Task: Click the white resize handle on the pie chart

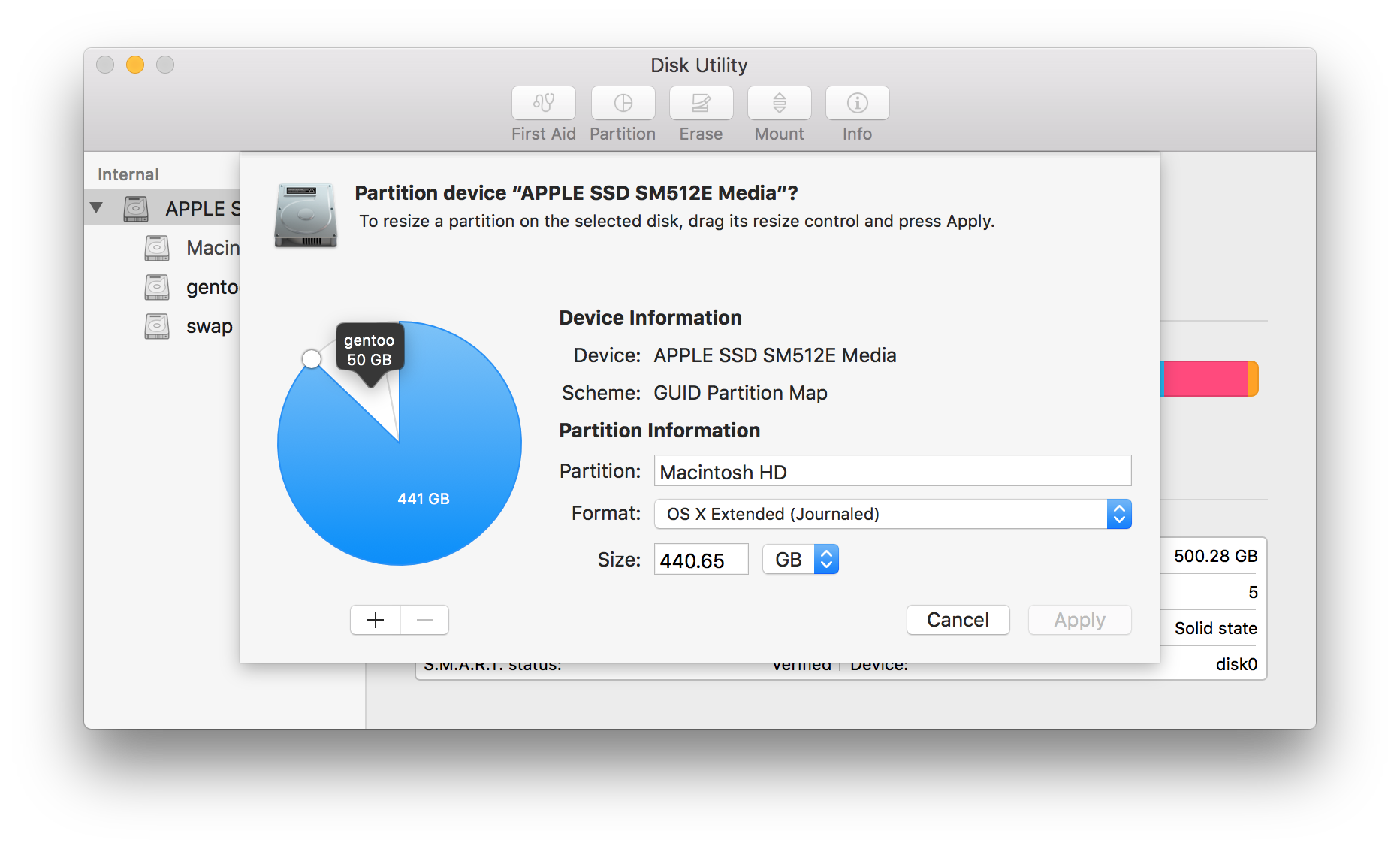Action: (312, 359)
